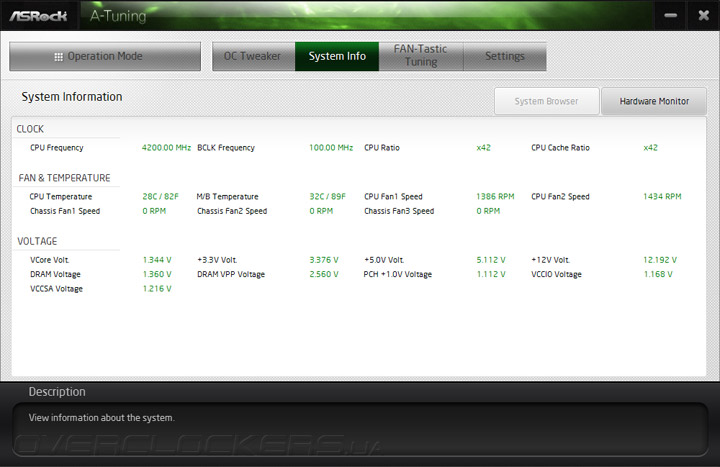Click the Chassis Fan3 Speed 0 RPM value
This screenshot has height=467, width=720.
(x=488, y=211)
